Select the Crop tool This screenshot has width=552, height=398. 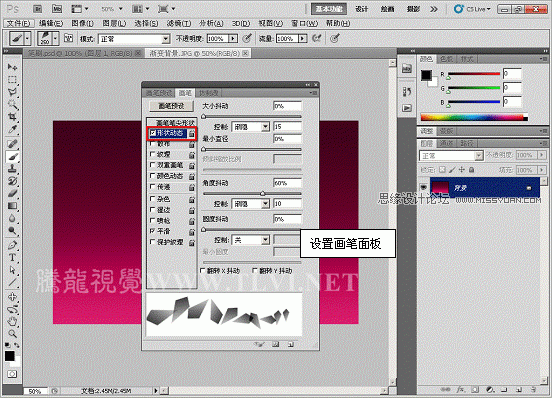12,117
